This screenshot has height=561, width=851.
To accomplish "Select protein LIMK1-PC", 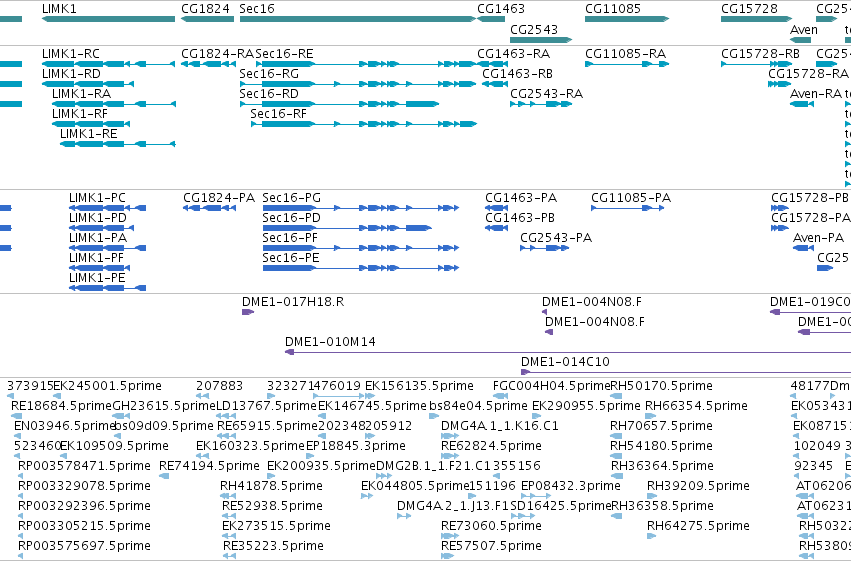I will pos(97,198).
